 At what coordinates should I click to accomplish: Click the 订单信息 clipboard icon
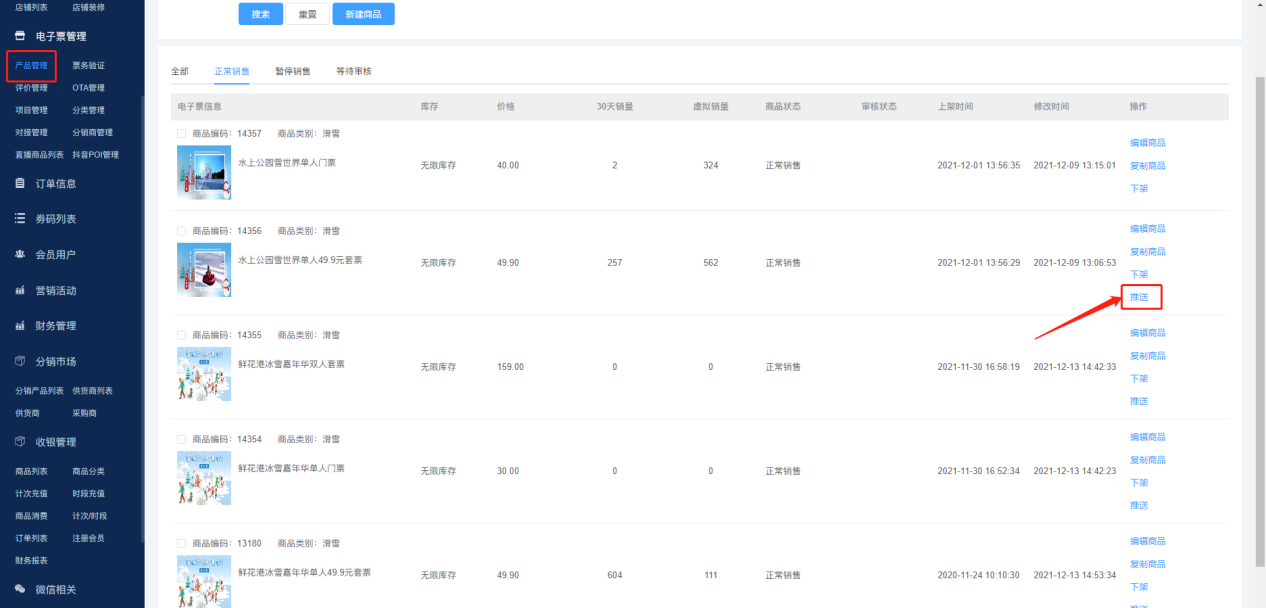coord(20,183)
